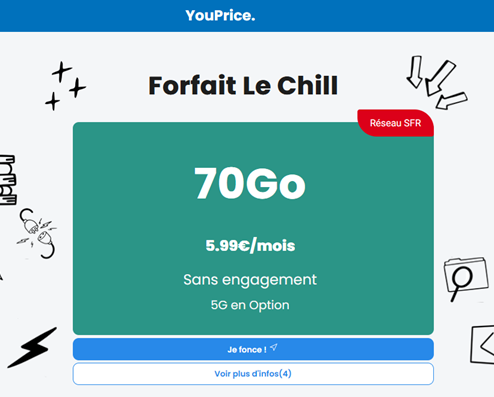Screen dimensions: 494x397
Task: Click the paper plane icon on Je fonce
Action: [x=274, y=347]
